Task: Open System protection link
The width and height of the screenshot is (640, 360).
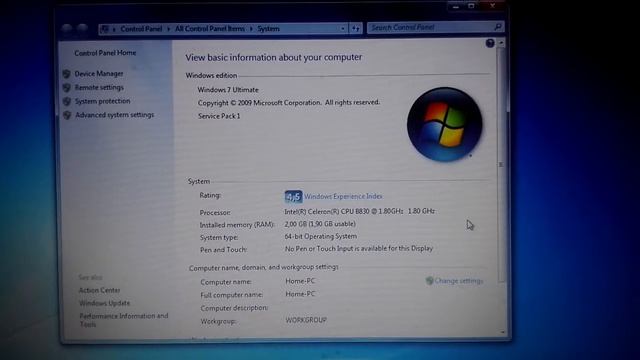Action: click(x=102, y=101)
